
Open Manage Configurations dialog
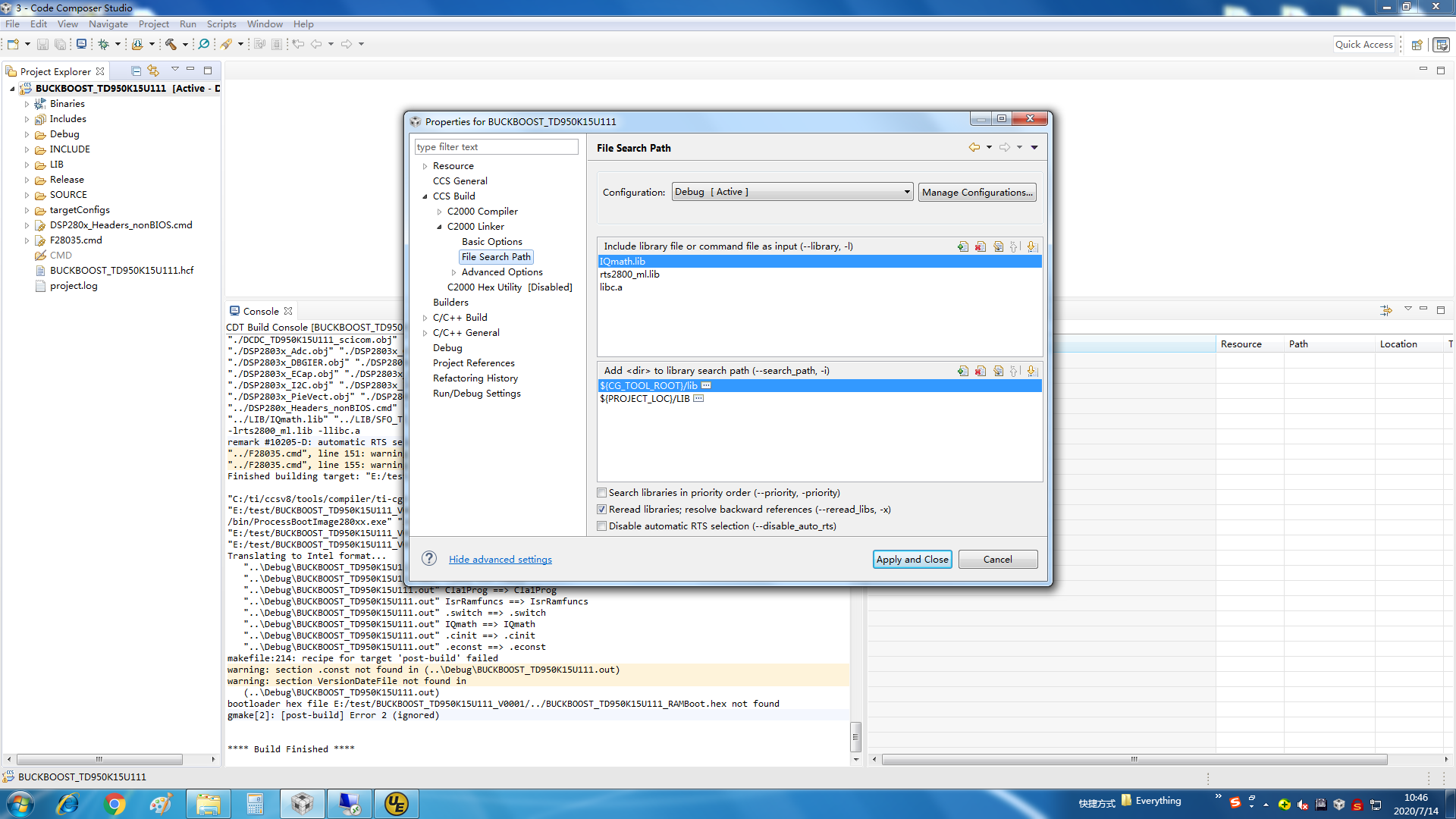pos(977,192)
